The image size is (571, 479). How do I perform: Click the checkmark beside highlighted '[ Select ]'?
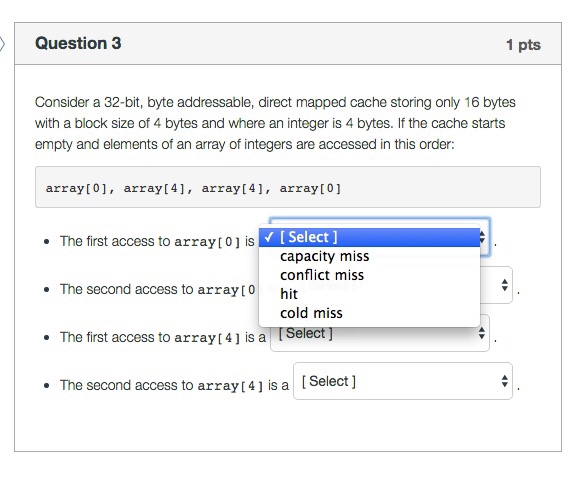pyautogui.click(x=269, y=237)
